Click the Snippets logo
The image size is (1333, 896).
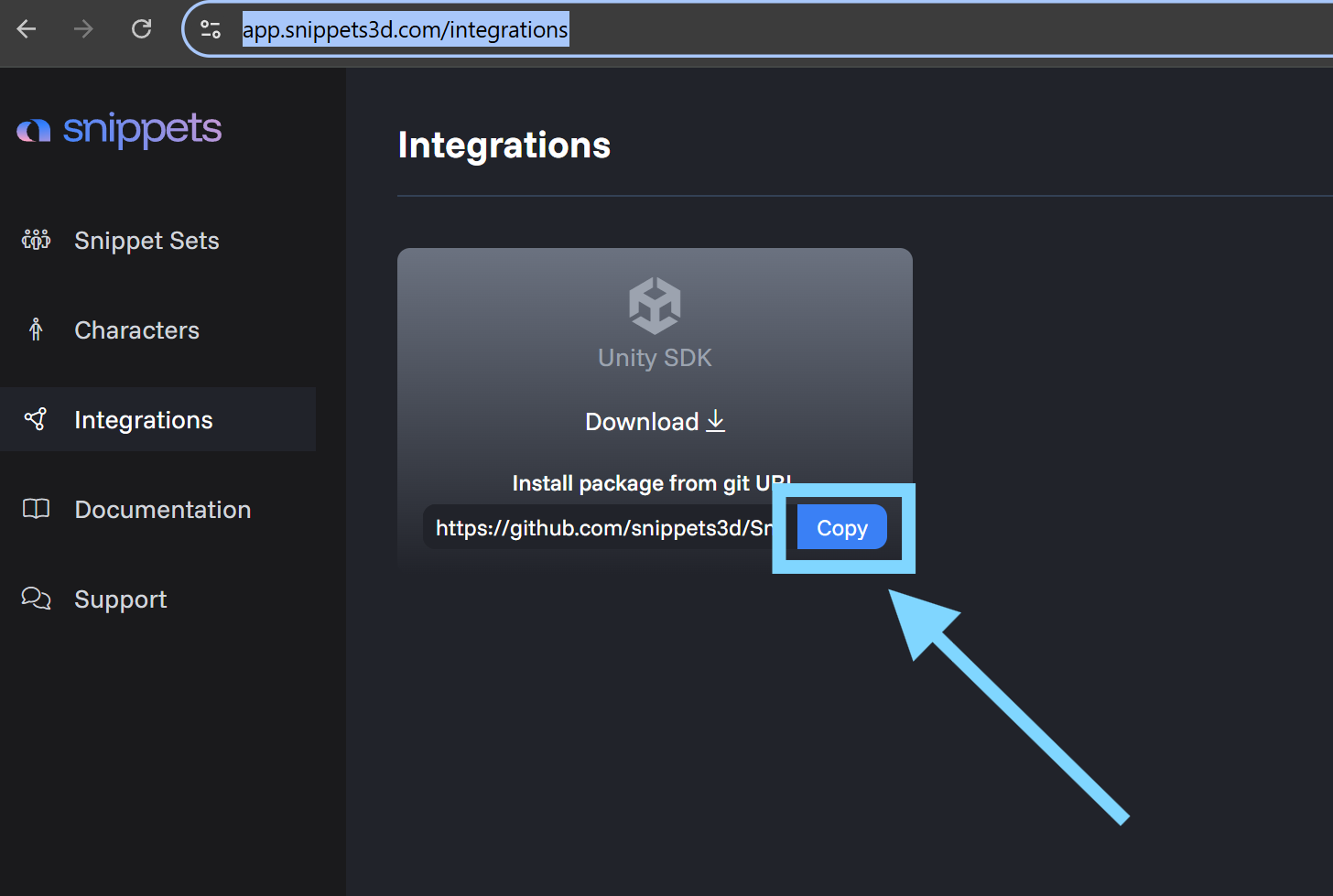click(x=119, y=129)
